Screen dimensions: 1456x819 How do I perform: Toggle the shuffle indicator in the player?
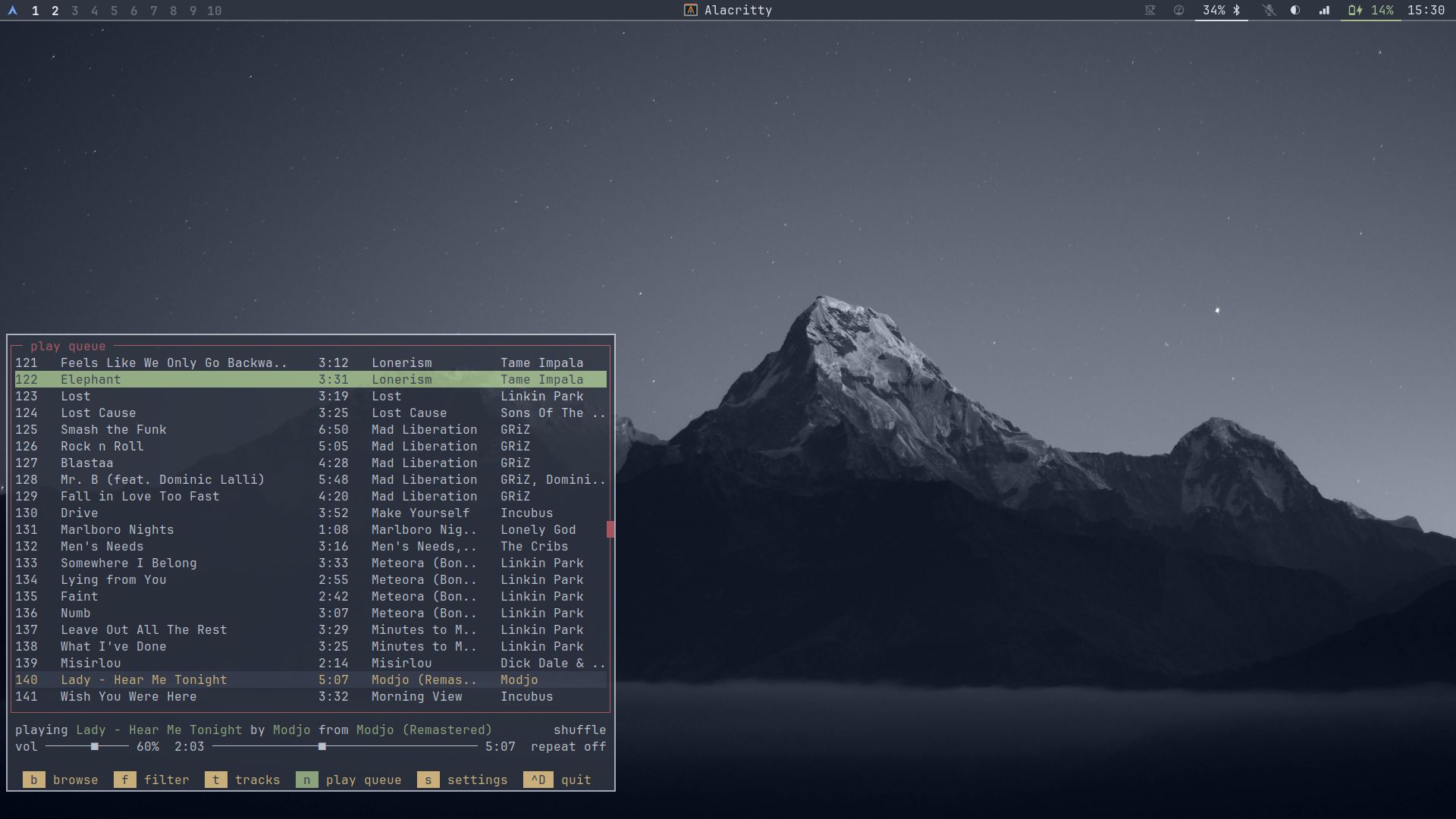click(579, 730)
